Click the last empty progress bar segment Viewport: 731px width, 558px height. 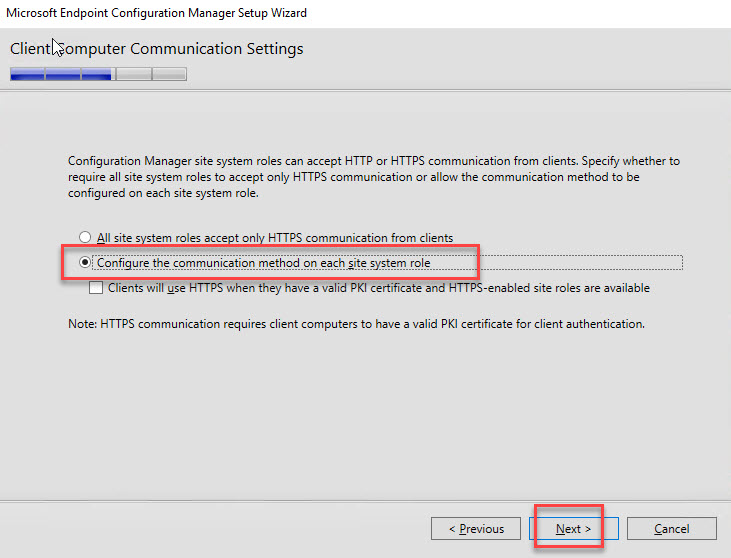coord(169,74)
